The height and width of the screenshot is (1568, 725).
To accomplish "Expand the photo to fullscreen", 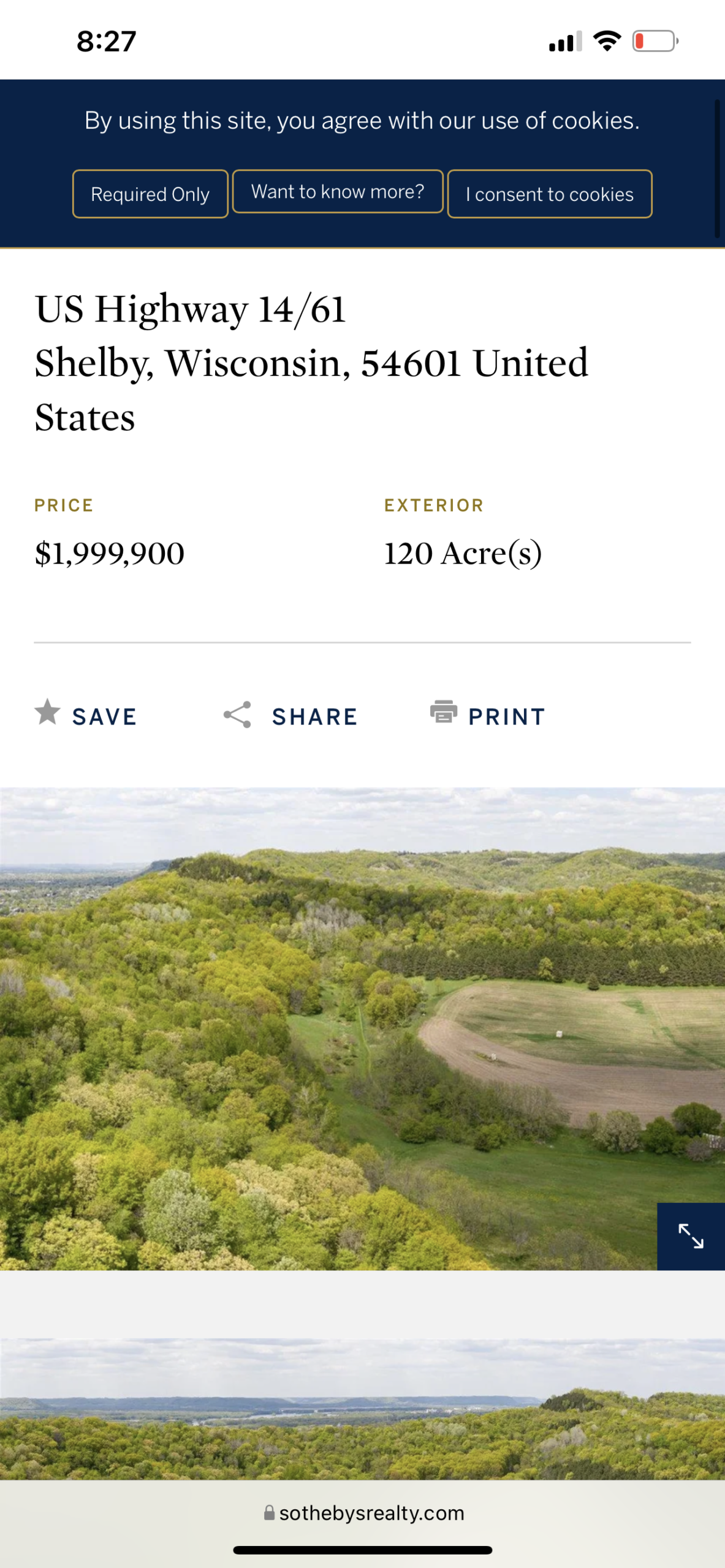I will click(691, 1235).
